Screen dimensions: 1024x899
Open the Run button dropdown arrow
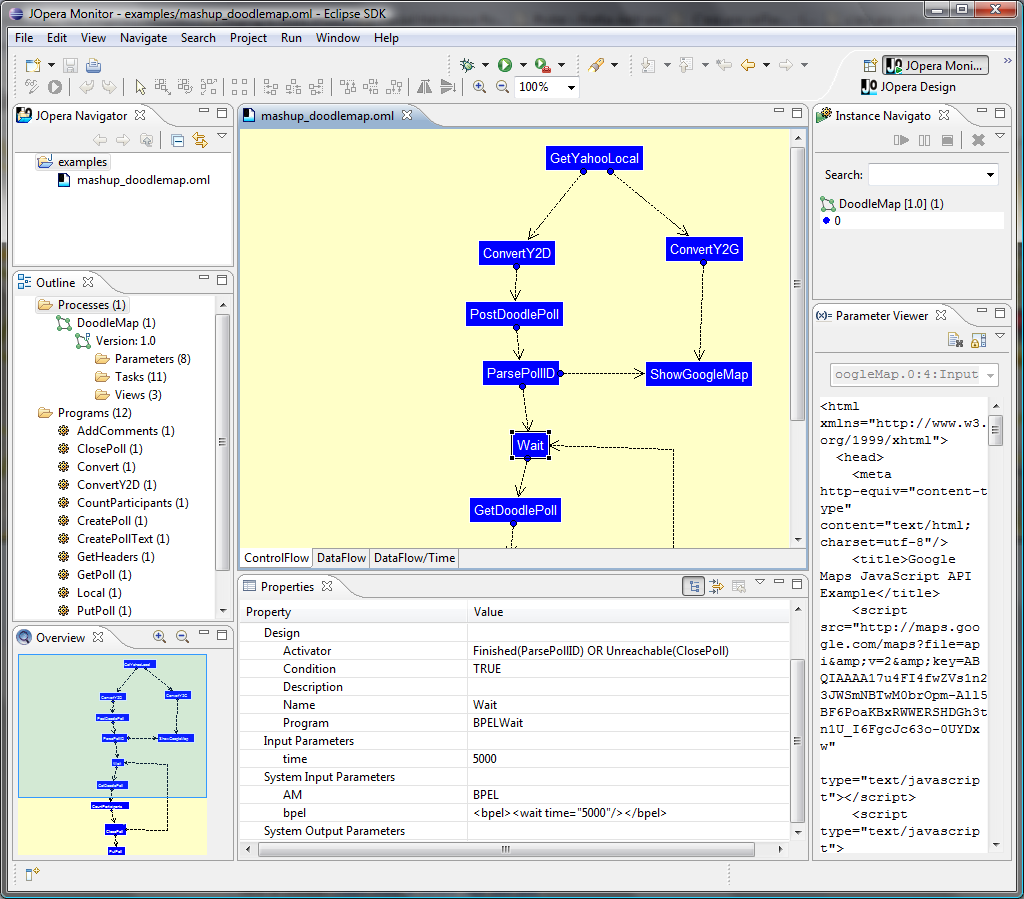click(x=523, y=65)
